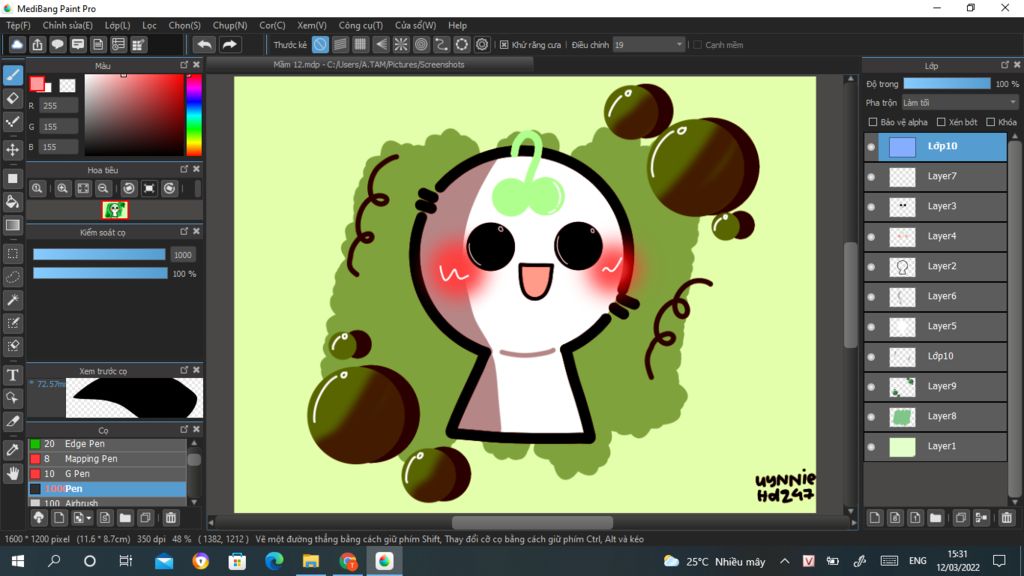Image resolution: width=1024 pixels, height=576 pixels.
Task: Pop out the Kiểm soát cọ panel
Action: pyautogui.click(x=184, y=231)
